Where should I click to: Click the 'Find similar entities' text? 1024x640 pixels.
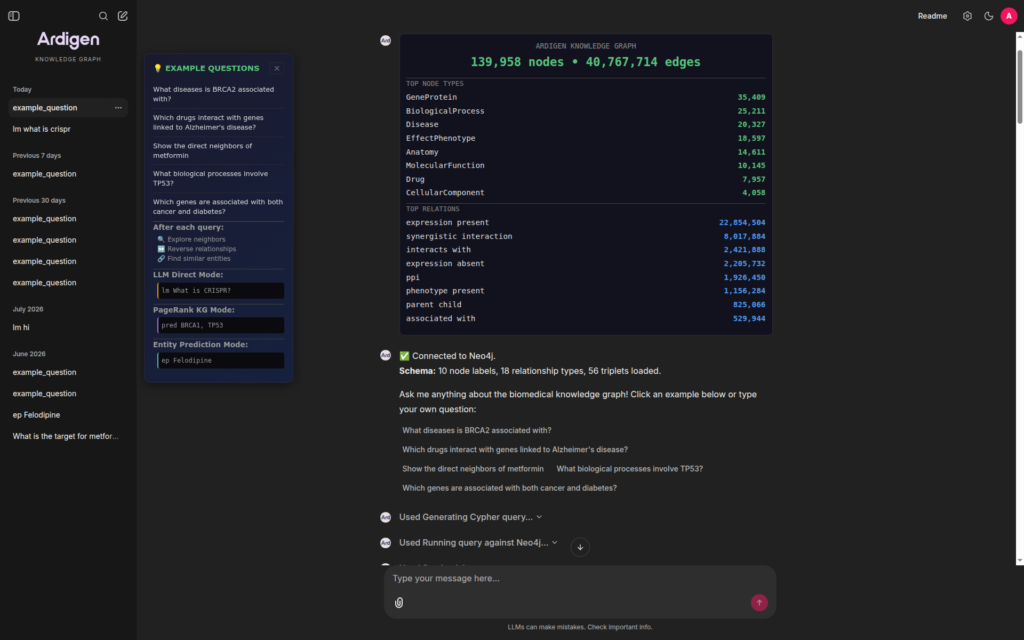point(199,259)
